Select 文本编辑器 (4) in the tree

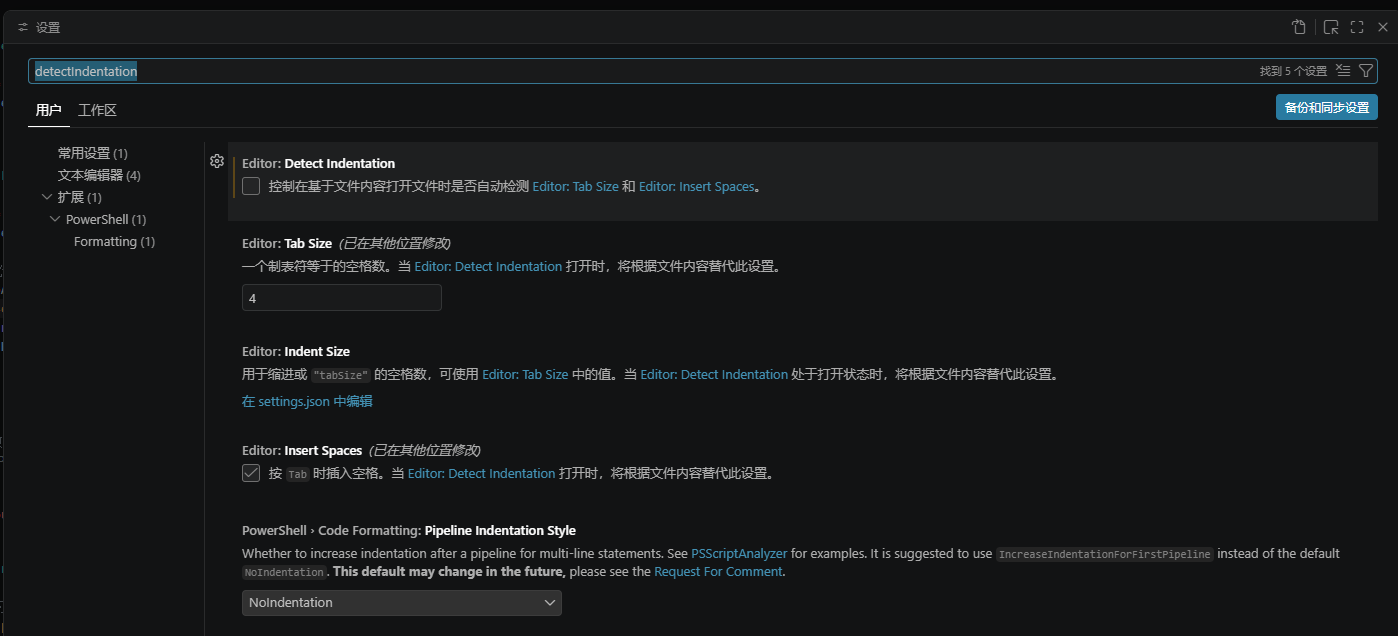coord(100,175)
